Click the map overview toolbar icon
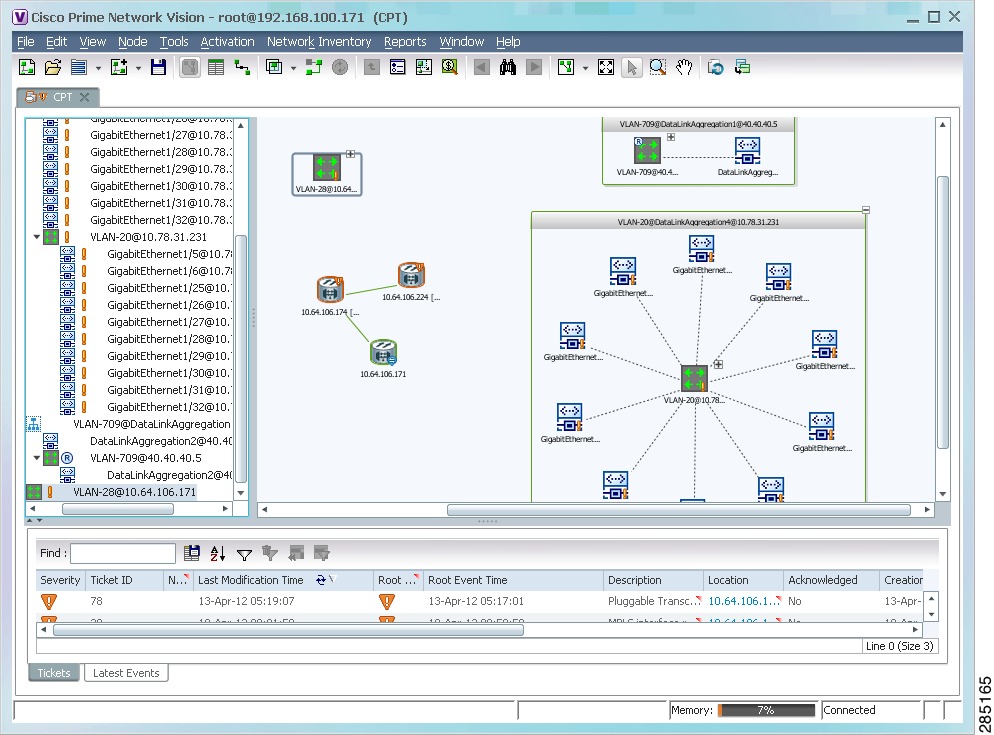The width and height of the screenshot is (994, 735). [x=423, y=67]
